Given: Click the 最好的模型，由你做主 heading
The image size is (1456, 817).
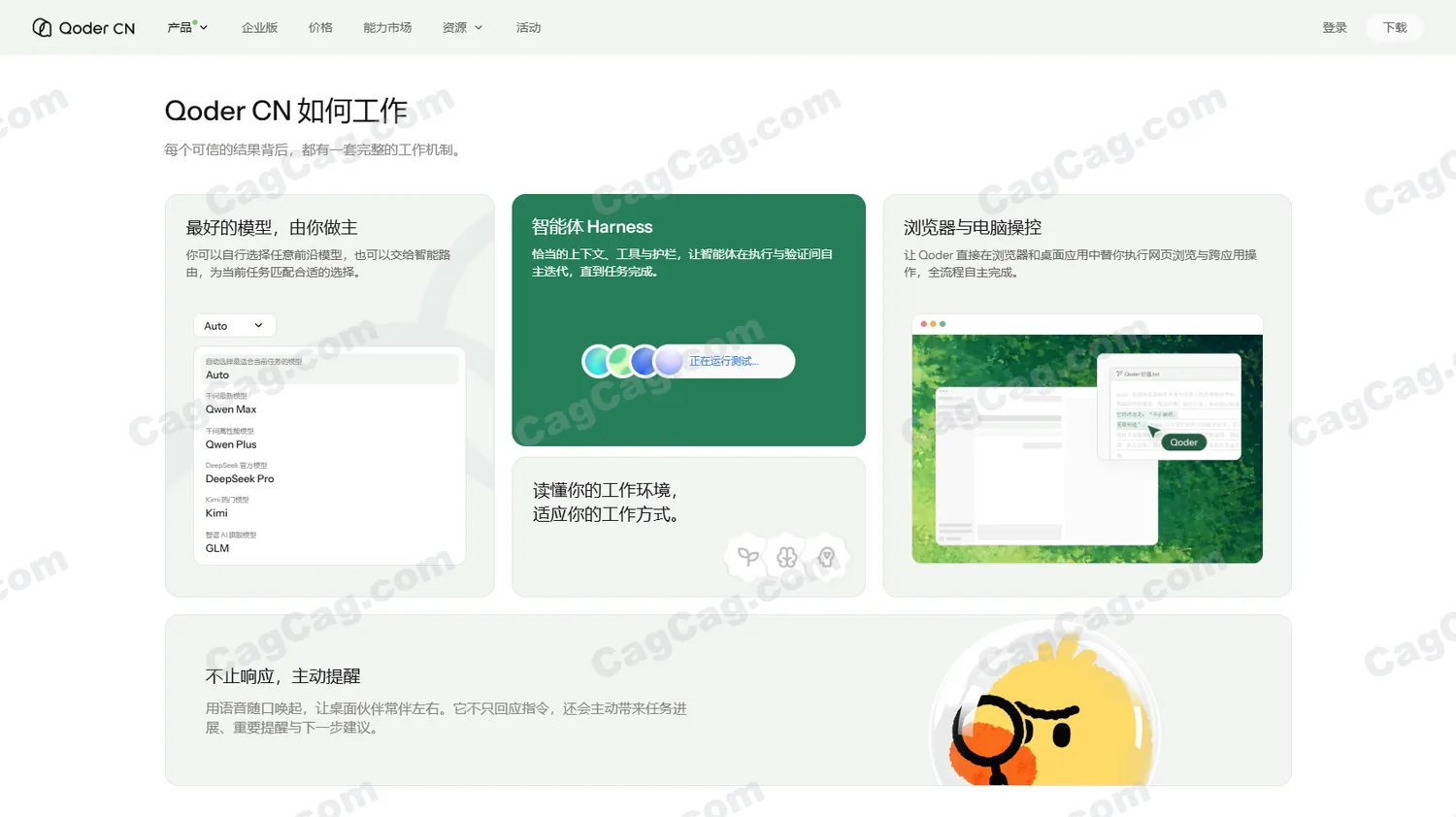Looking at the screenshot, I should [272, 228].
